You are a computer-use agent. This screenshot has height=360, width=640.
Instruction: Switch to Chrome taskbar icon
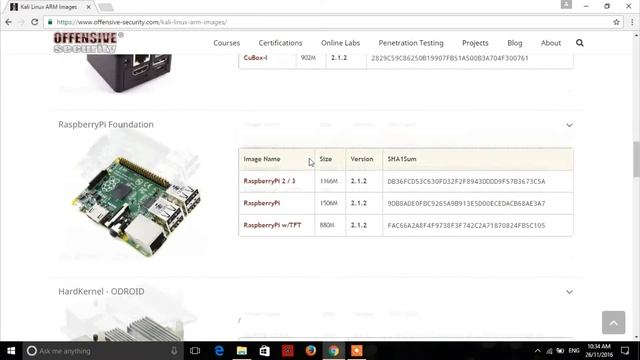[x=333, y=351]
